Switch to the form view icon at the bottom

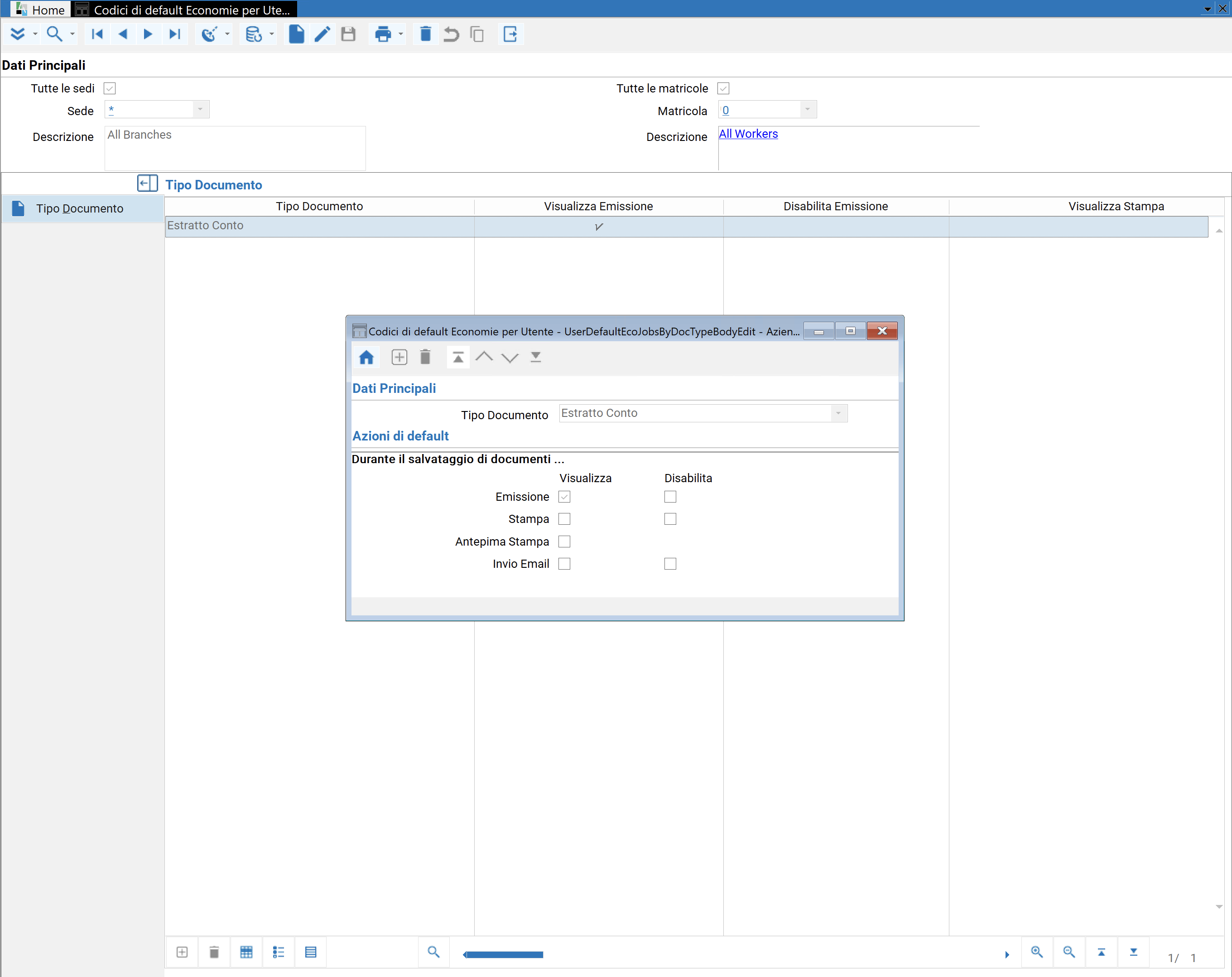click(x=310, y=952)
